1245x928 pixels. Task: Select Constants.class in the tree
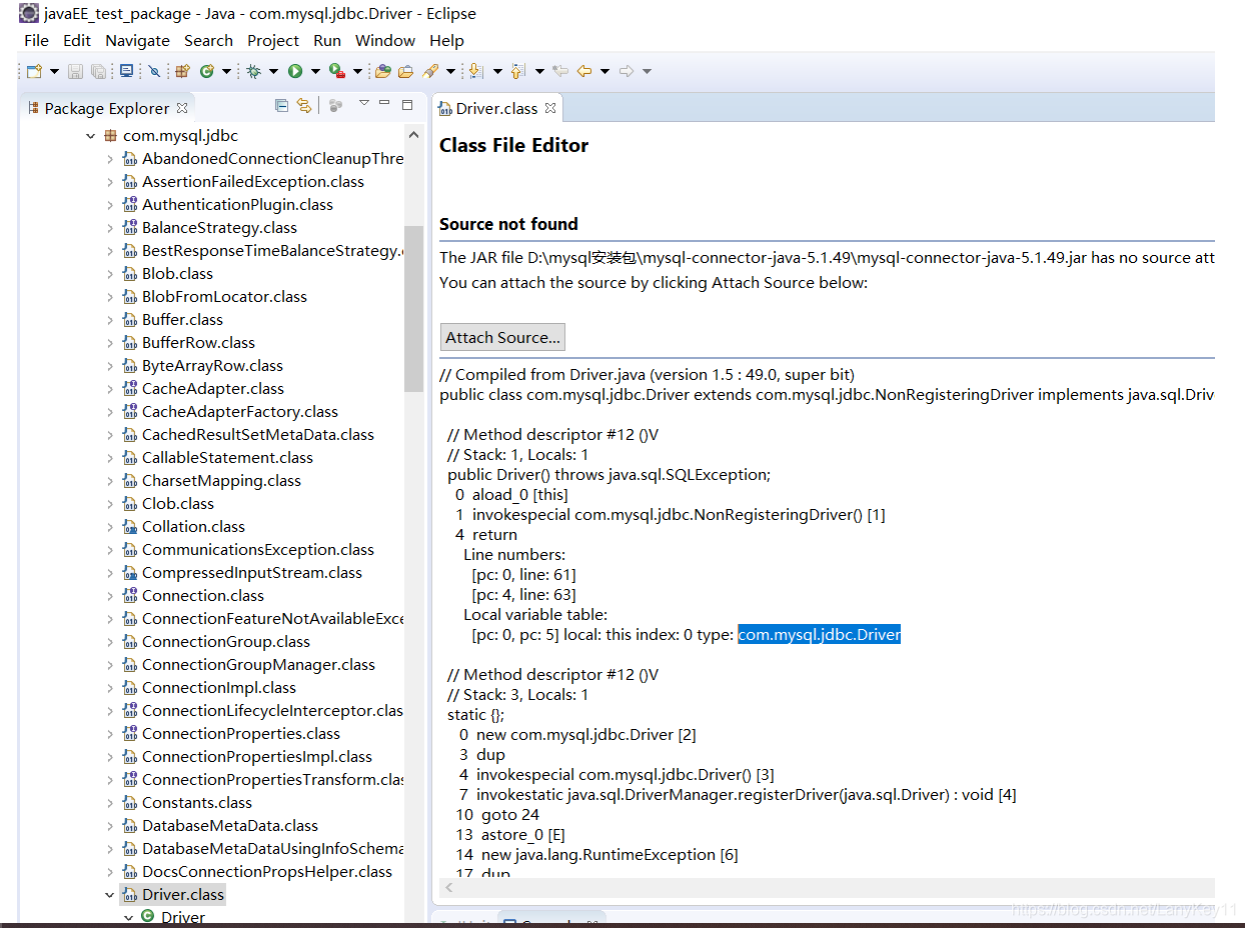point(197,802)
